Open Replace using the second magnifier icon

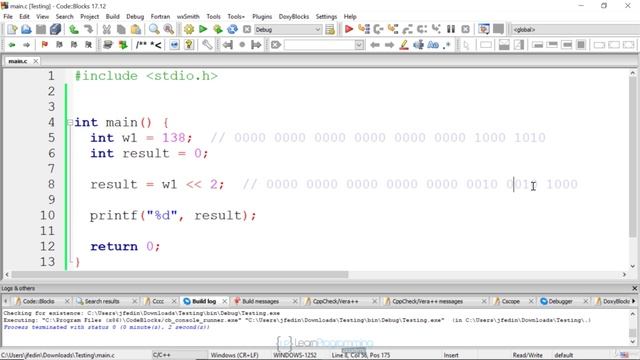click(169, 29)
